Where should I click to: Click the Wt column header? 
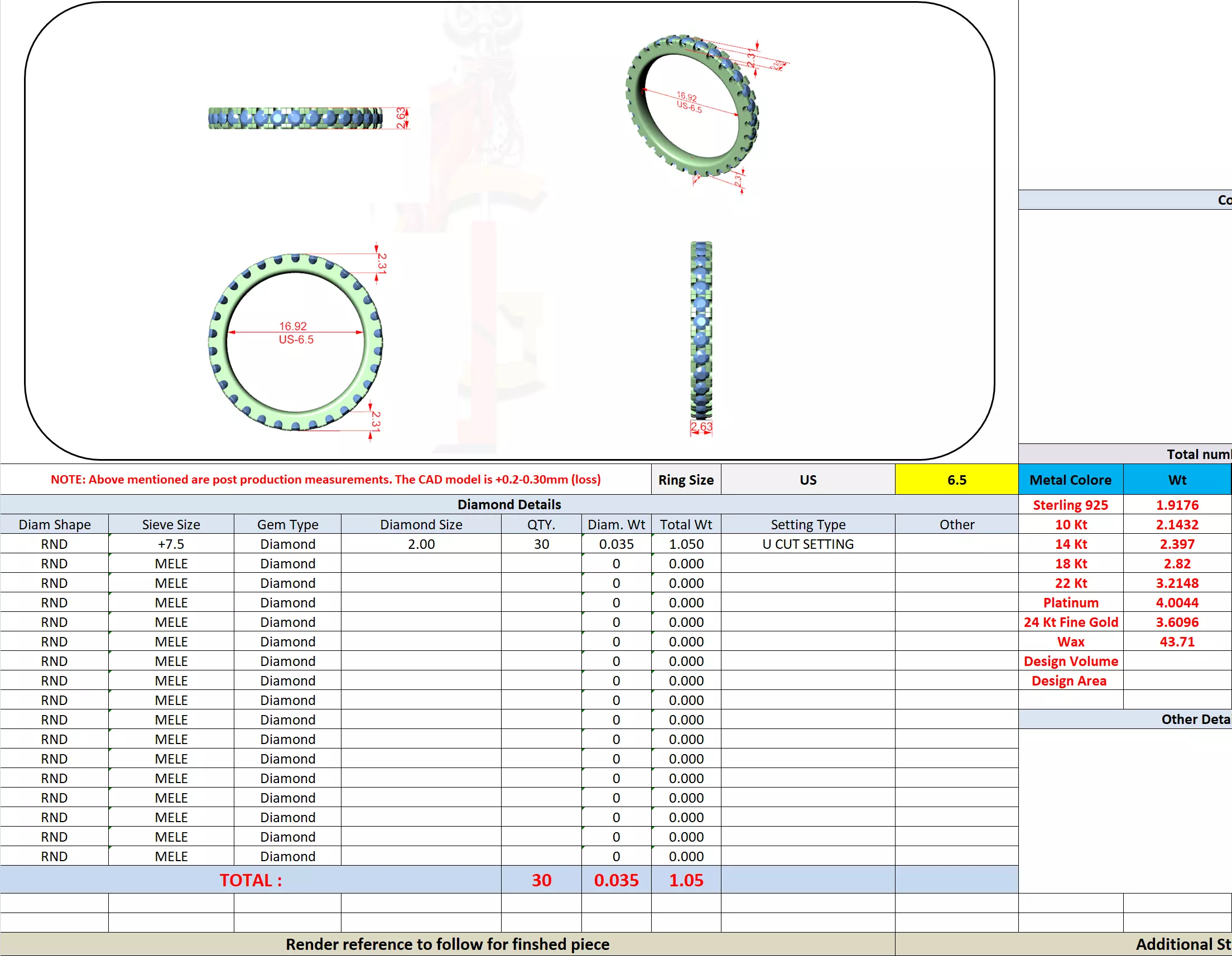(x=1177, y=480)
